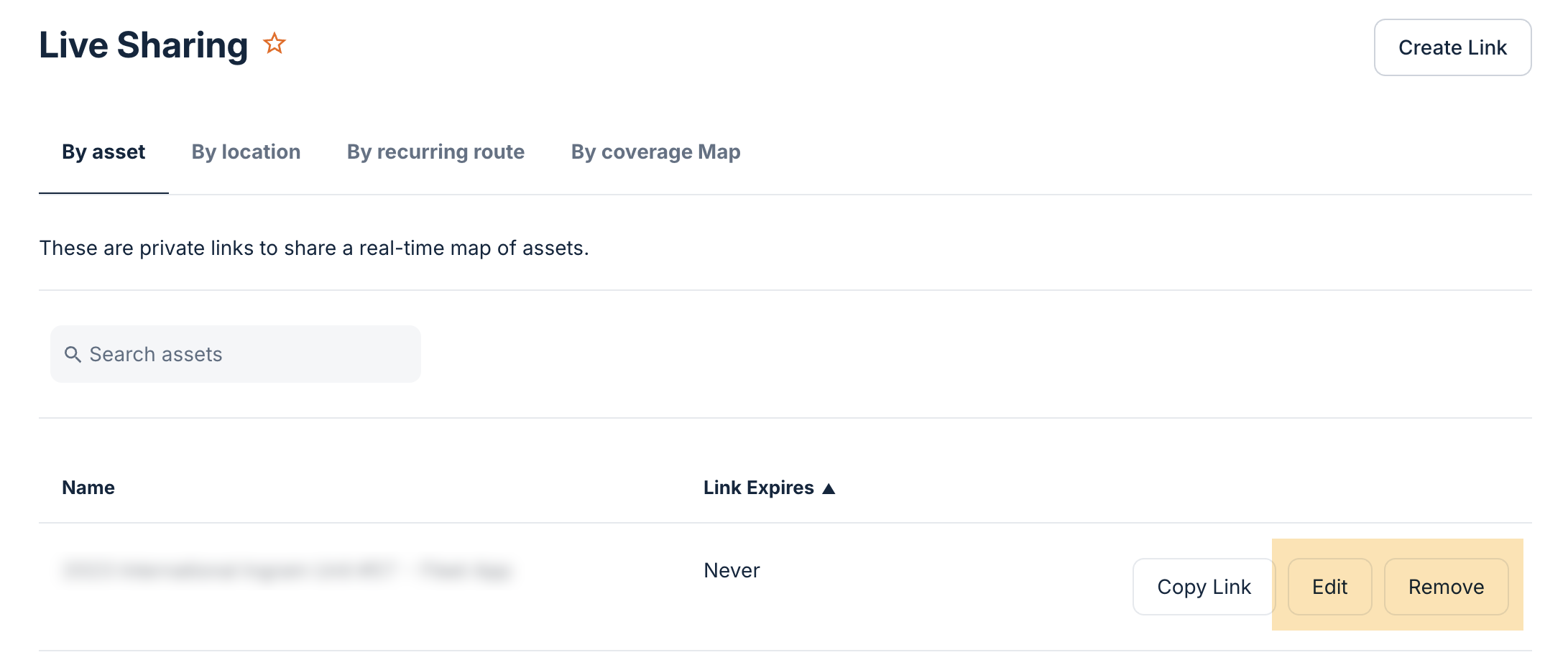
Task: Click the Live Sharing page heading
Action: coord(143,45)
